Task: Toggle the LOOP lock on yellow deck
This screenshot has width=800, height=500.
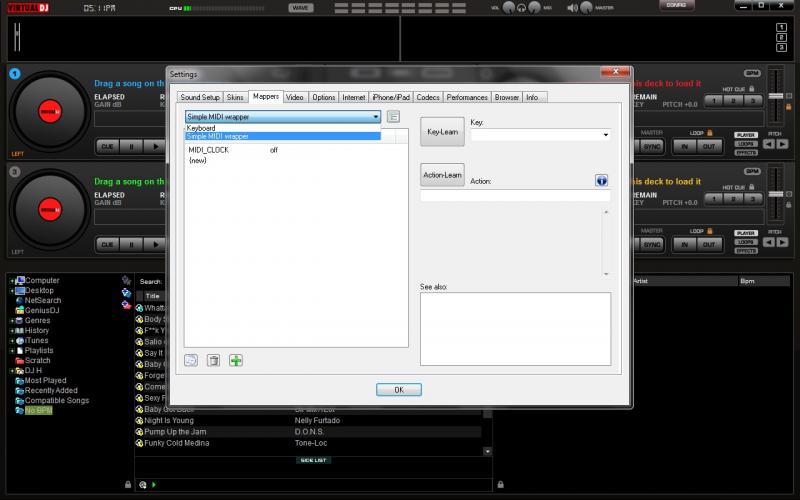Action: 710,231
